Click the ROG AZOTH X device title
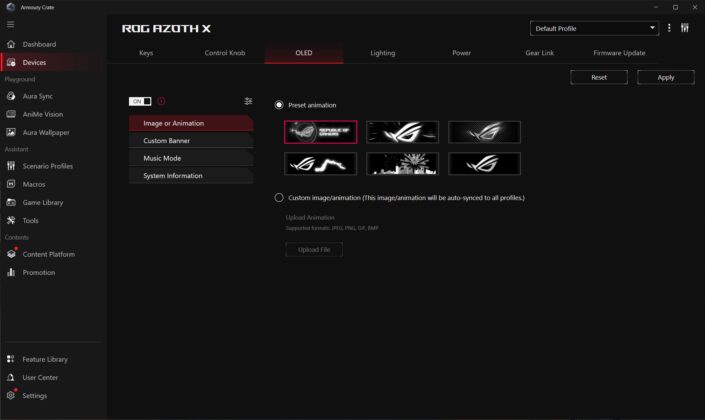Viewport: 705px width, 420px height. [166, 28]
